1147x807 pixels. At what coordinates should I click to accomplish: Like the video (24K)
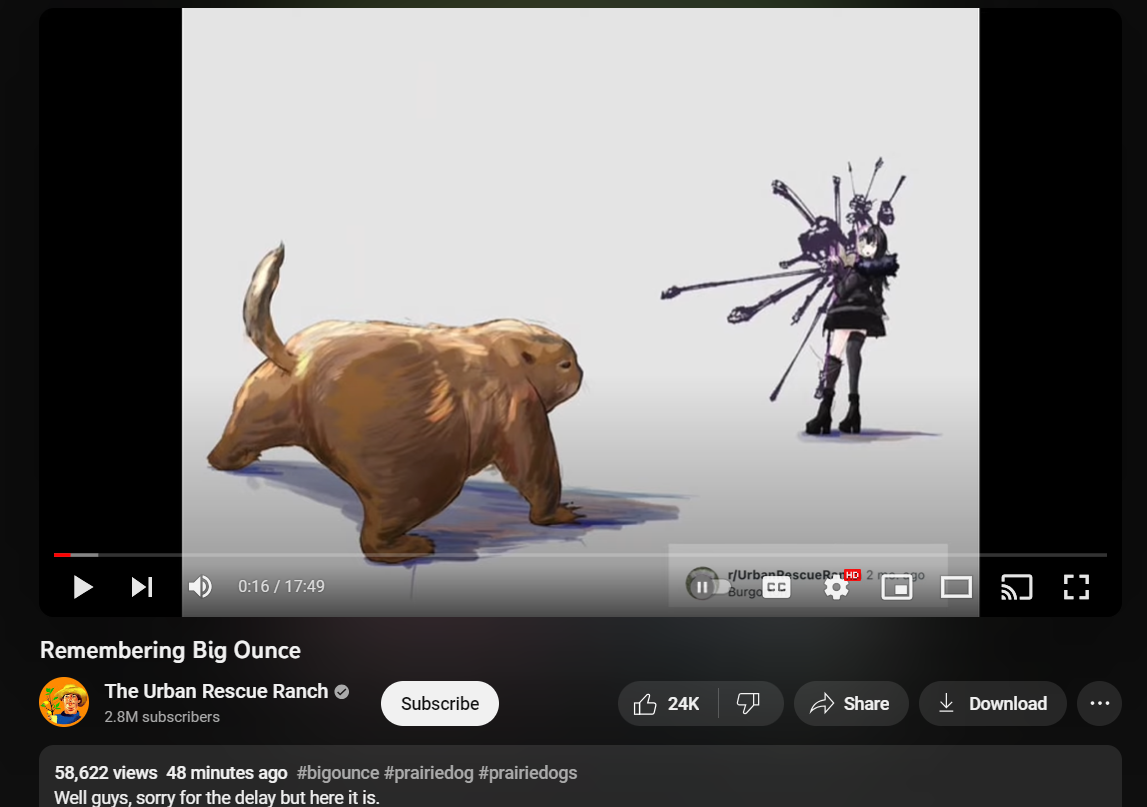(x=668, y=704)
